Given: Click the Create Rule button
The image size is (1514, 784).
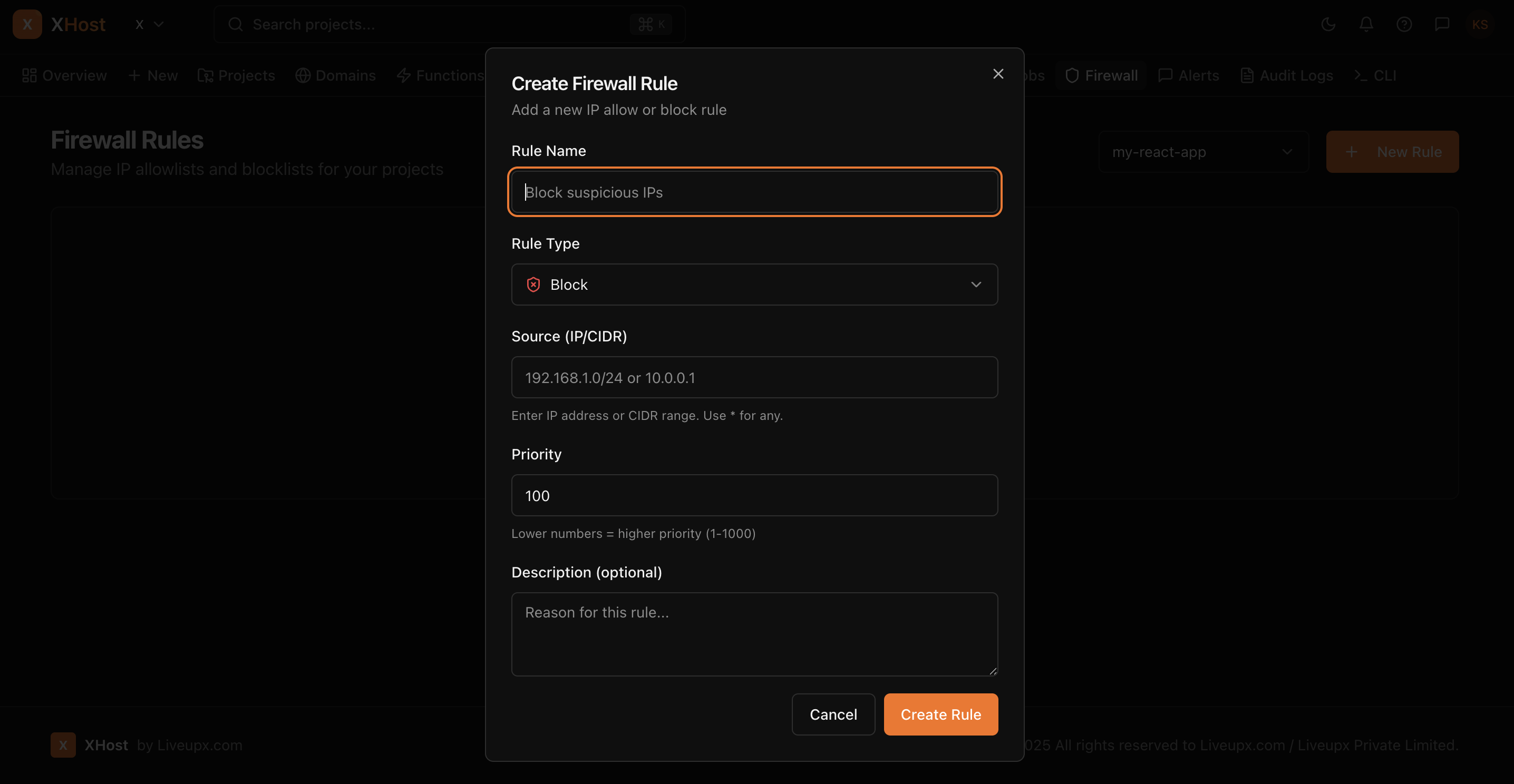Looking at the screenshot, I should 940,714.
